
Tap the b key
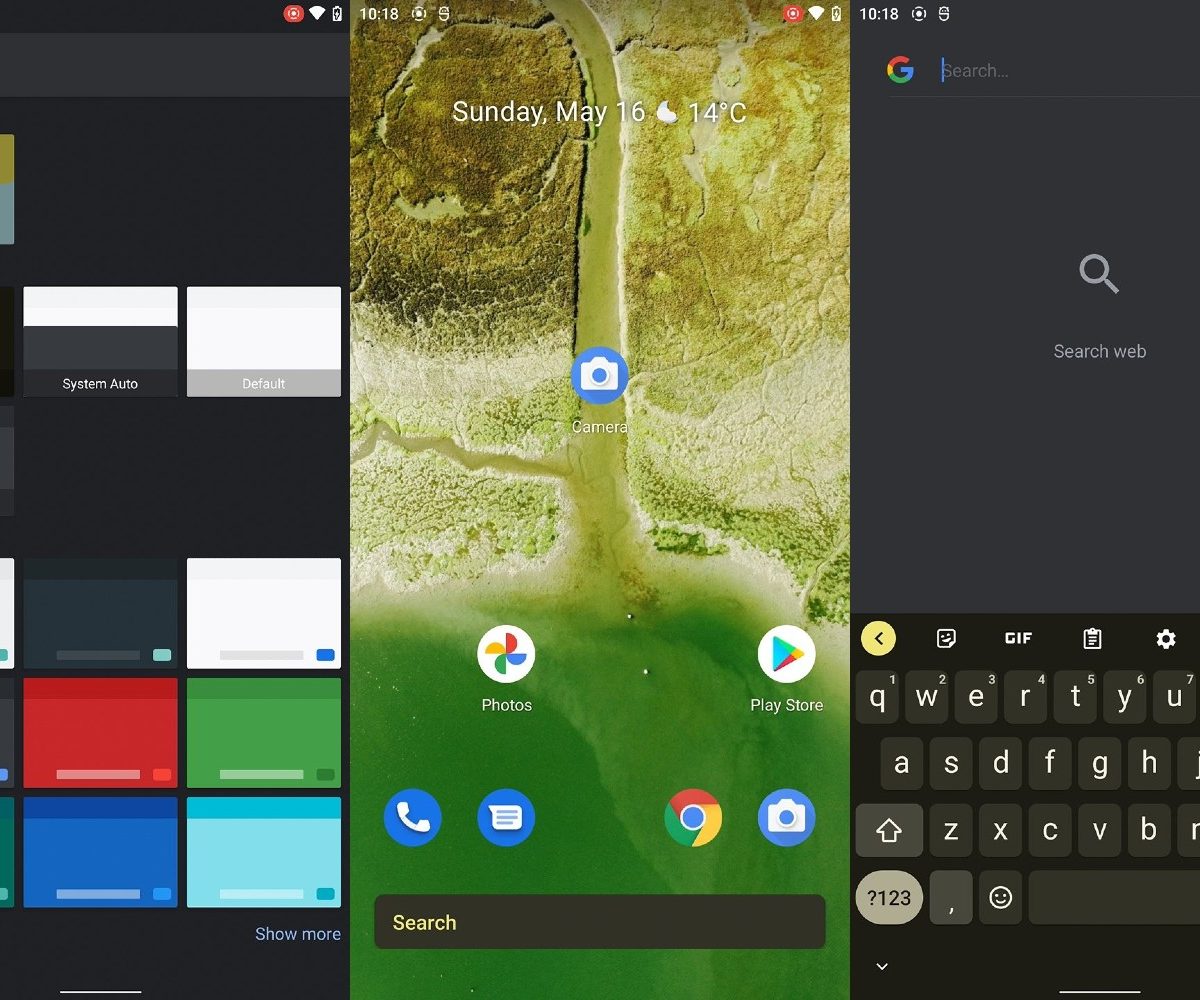[x=1149, y=831]
